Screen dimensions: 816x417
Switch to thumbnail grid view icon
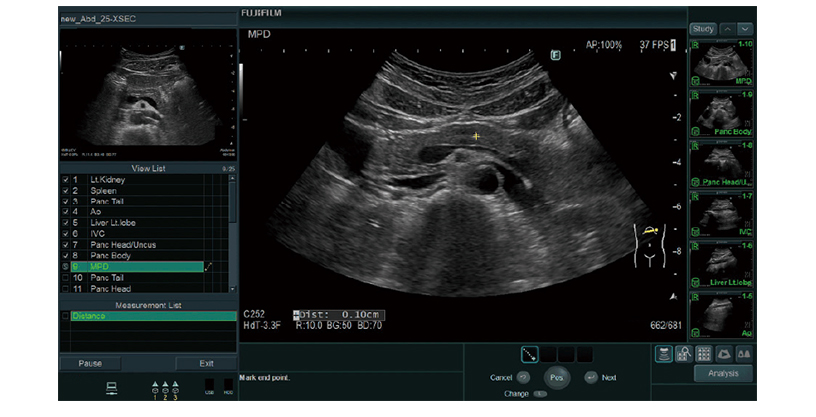[x=704, y=353]
